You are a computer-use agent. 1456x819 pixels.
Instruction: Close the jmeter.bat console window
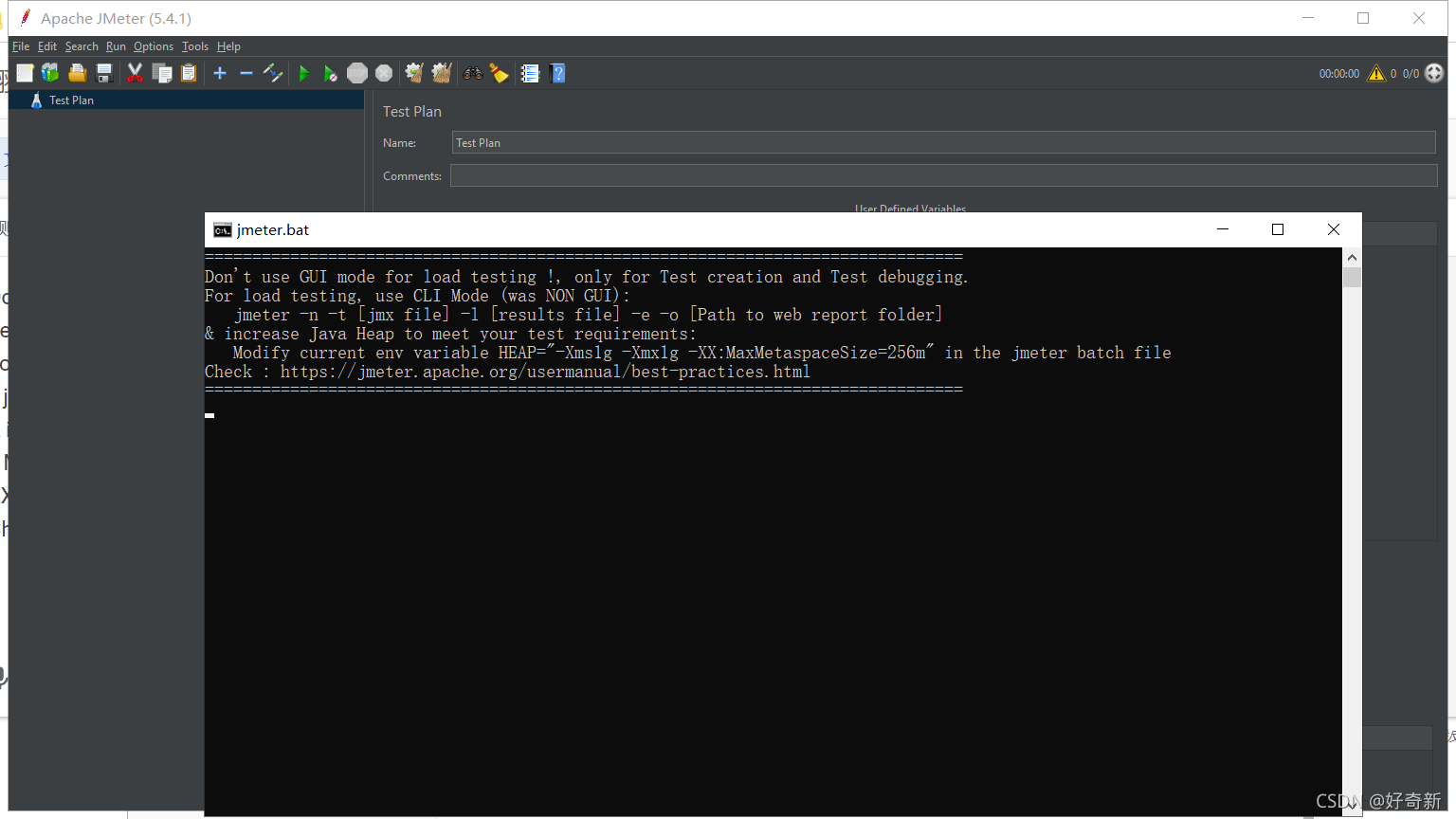coord(1334,229)
